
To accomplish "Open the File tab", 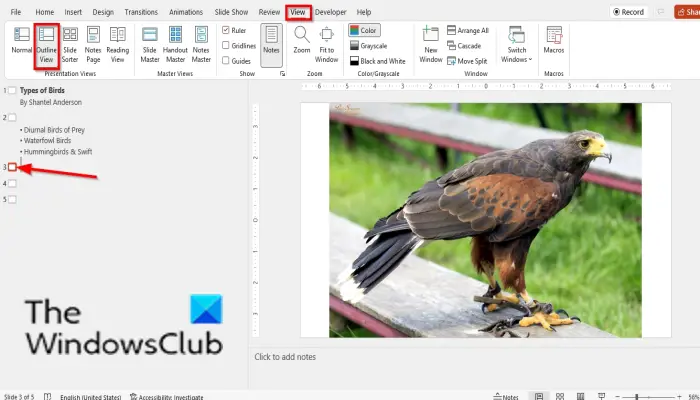I will (x=16, y=12).
